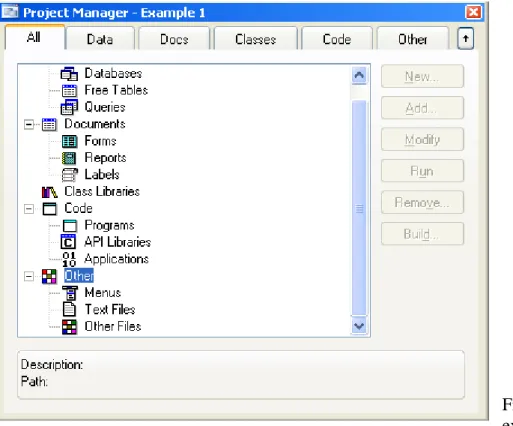Screen dimensions: 513x426
Task: Click the Forms icon
Action: tap(69, 141)
